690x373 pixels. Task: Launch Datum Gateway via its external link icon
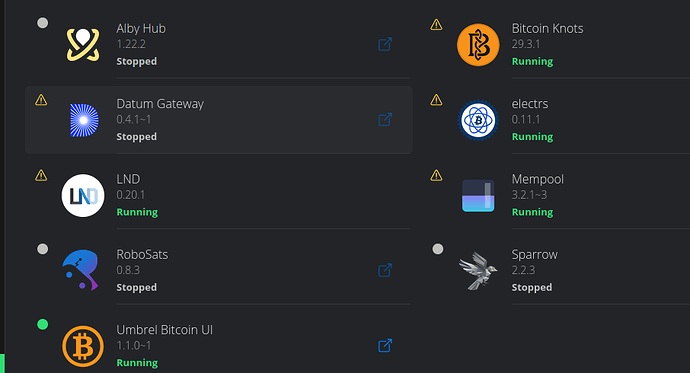(385, 120)
